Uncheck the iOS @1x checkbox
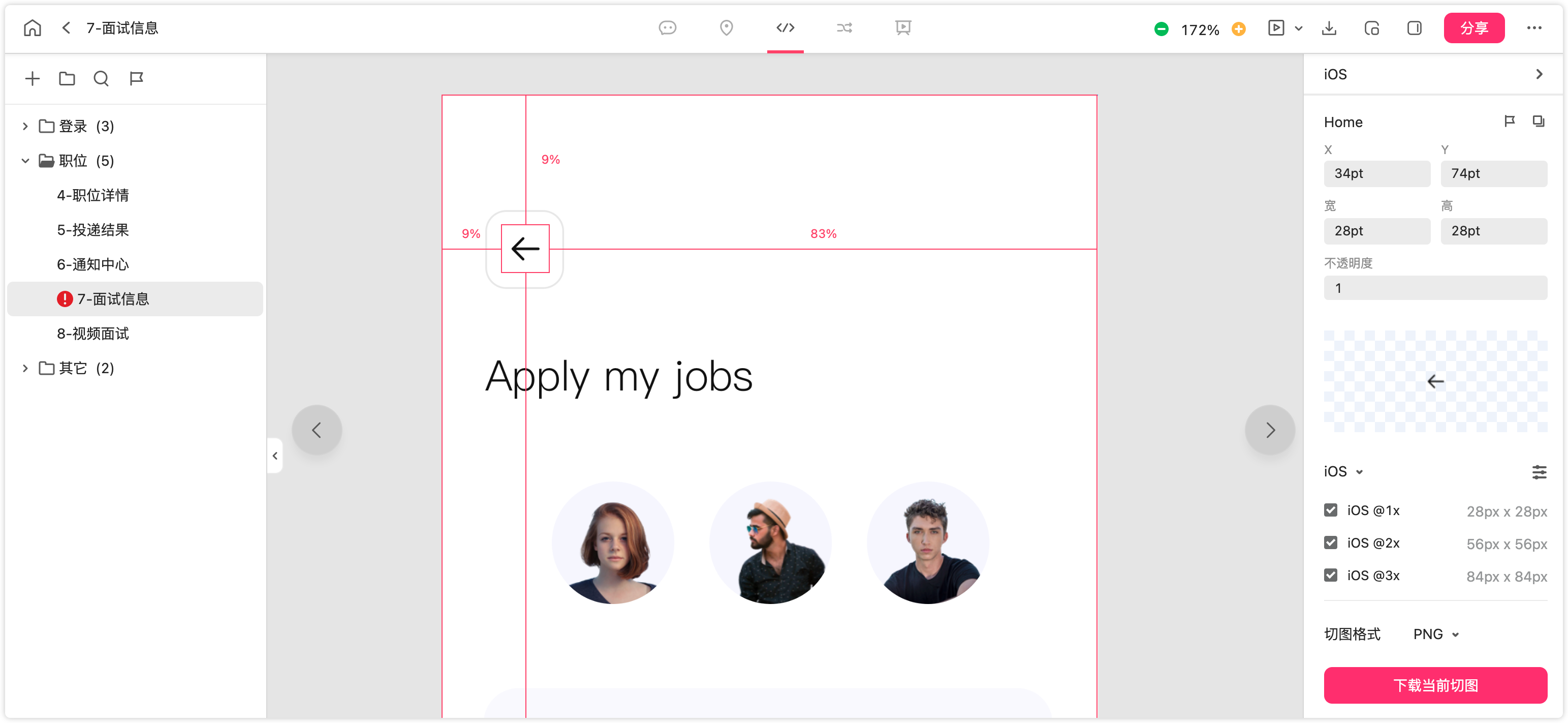Image resolution: width=1568 pixels, height=723 pixels. [1331, 510]
